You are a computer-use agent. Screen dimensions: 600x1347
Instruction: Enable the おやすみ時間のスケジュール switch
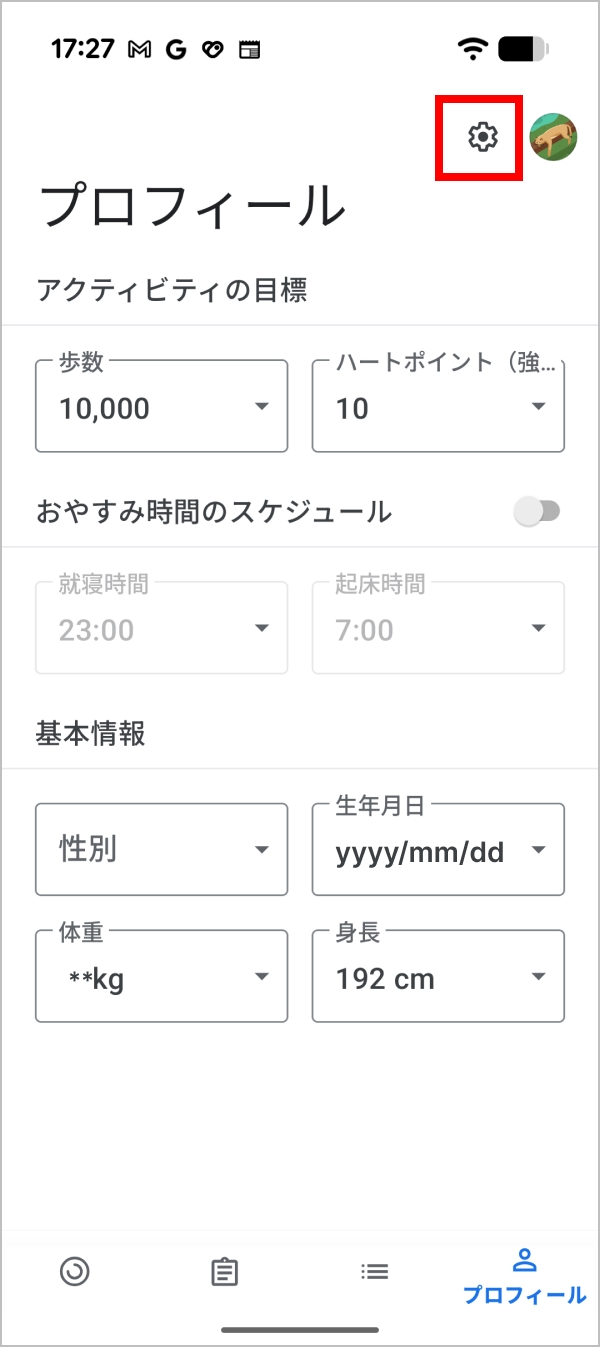tap(536, 512)
